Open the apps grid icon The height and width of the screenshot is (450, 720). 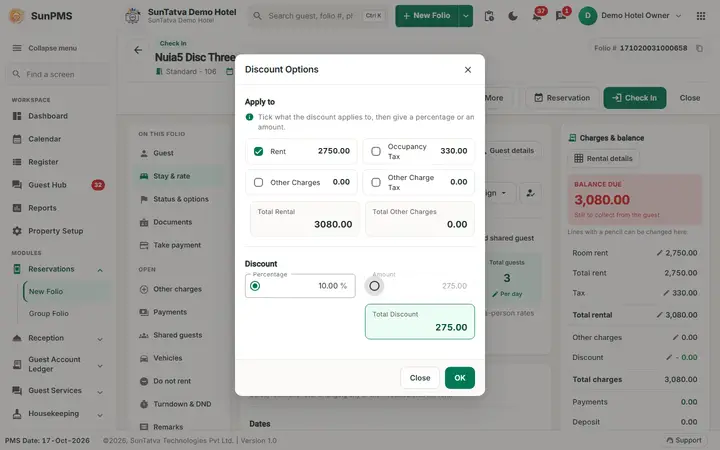point(701,16)
